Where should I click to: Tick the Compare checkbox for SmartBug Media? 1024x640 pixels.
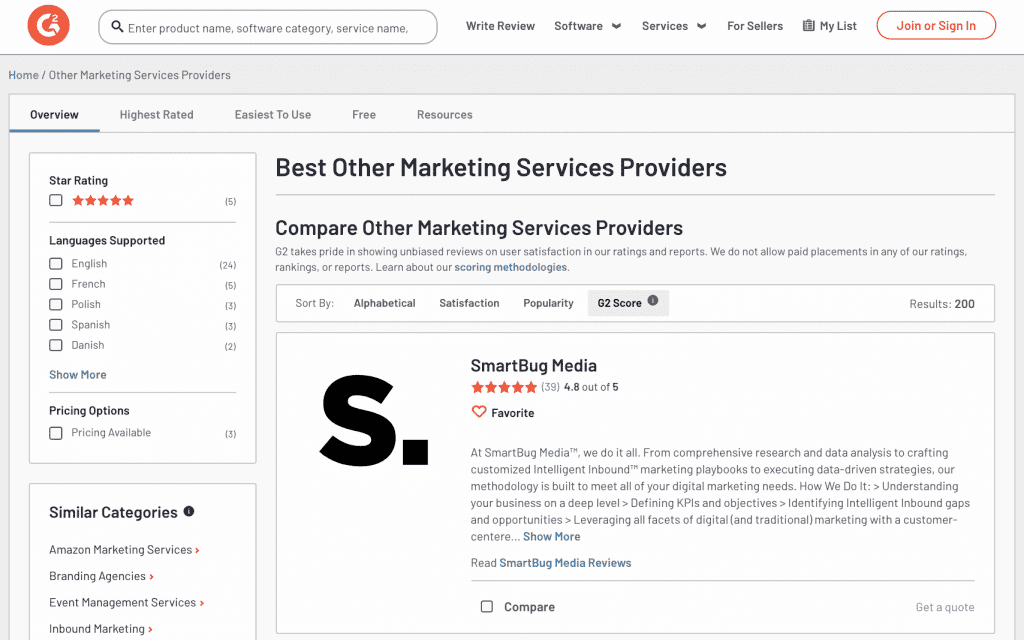[487, 607]
